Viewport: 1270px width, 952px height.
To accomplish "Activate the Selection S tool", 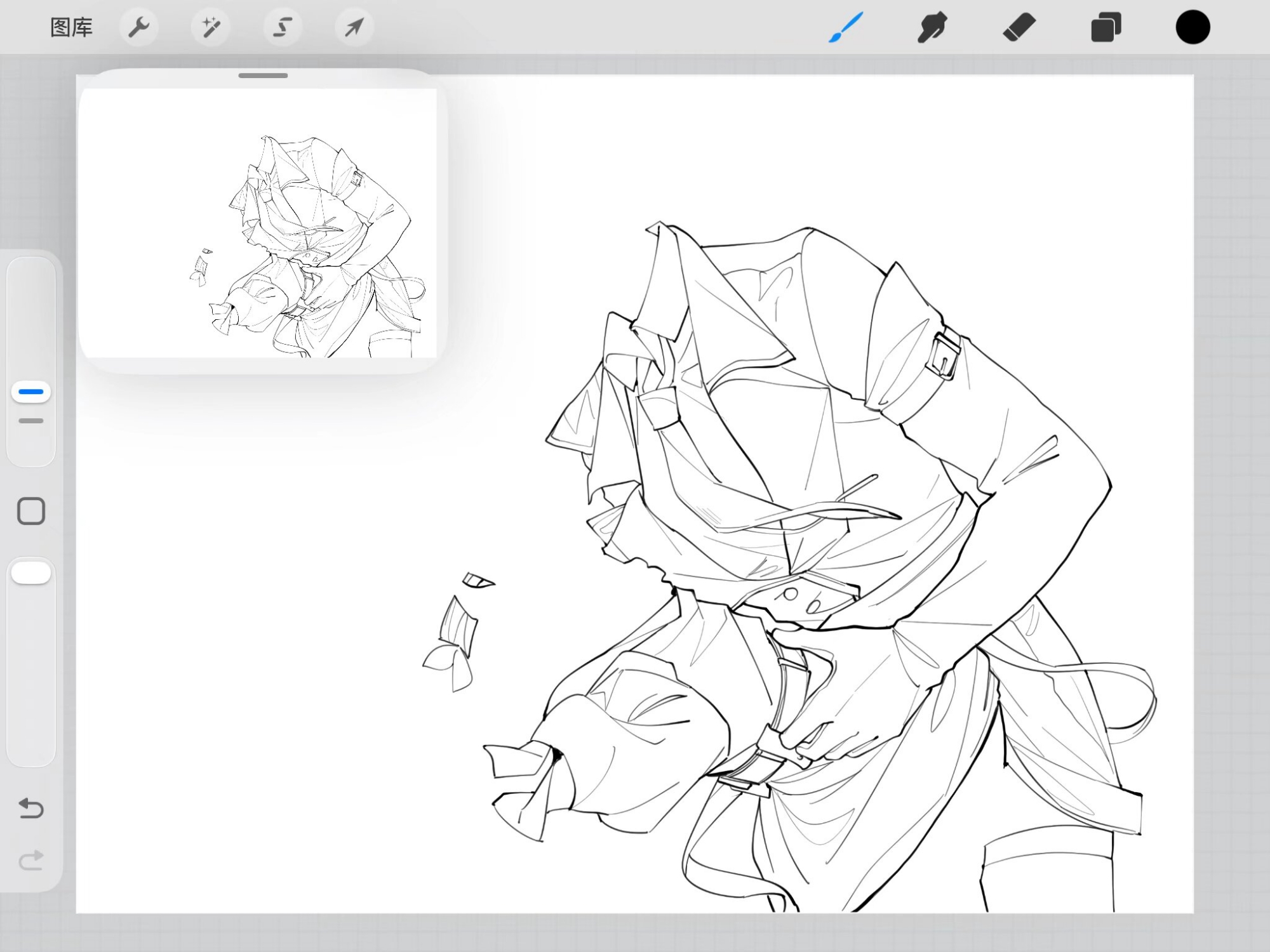I will point(283,27).
